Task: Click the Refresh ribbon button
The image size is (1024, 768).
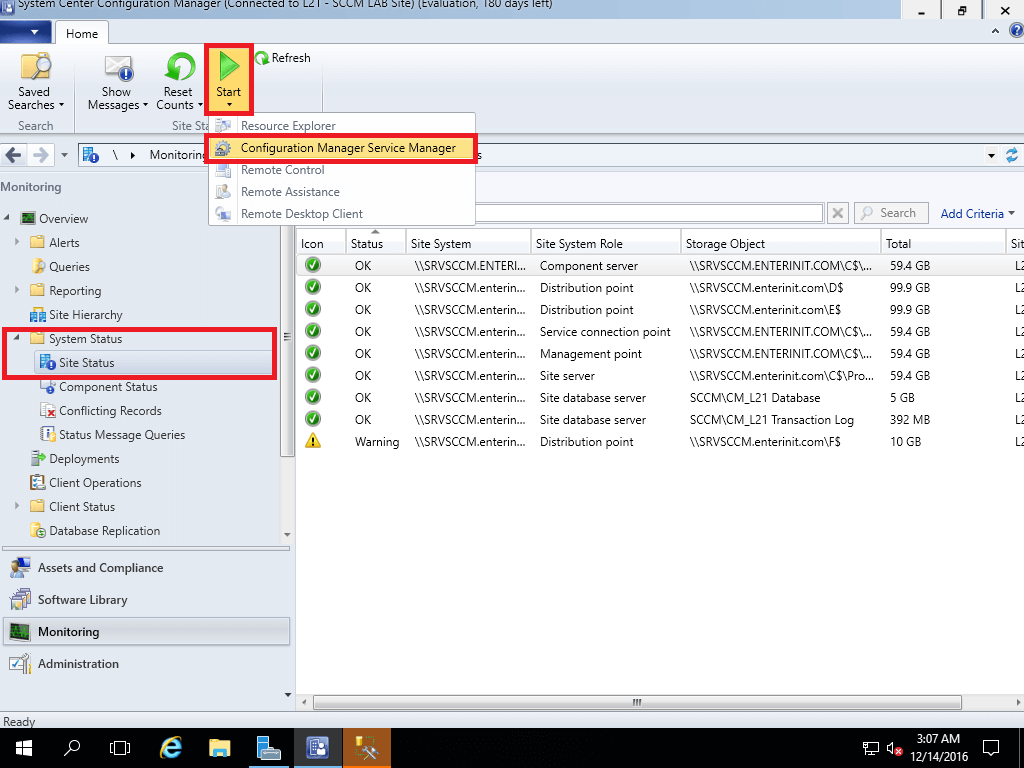Action: pyautogui.click(x=283, y=58)
